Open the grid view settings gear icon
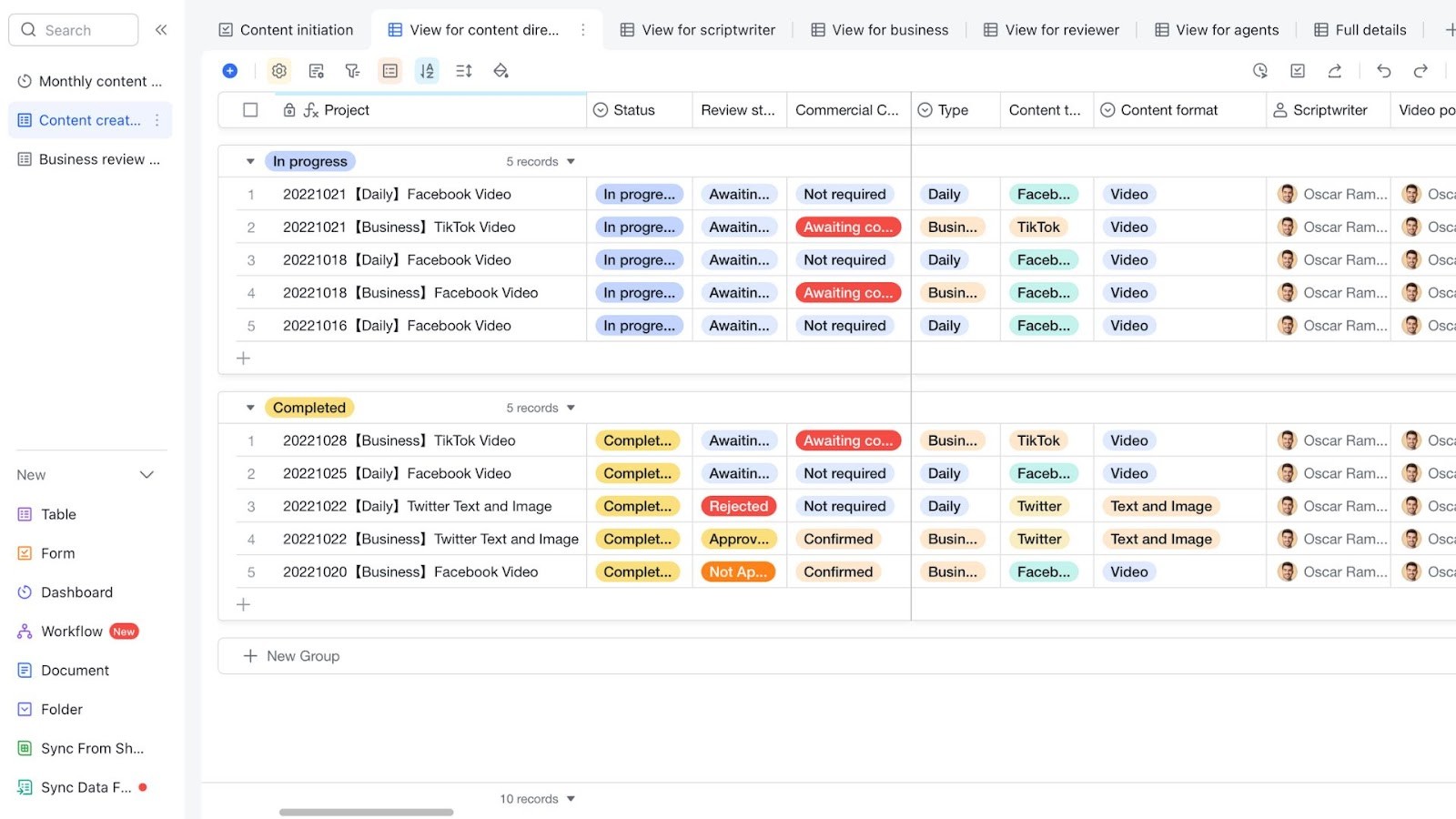1456x819 pixels. pos(278,70)
